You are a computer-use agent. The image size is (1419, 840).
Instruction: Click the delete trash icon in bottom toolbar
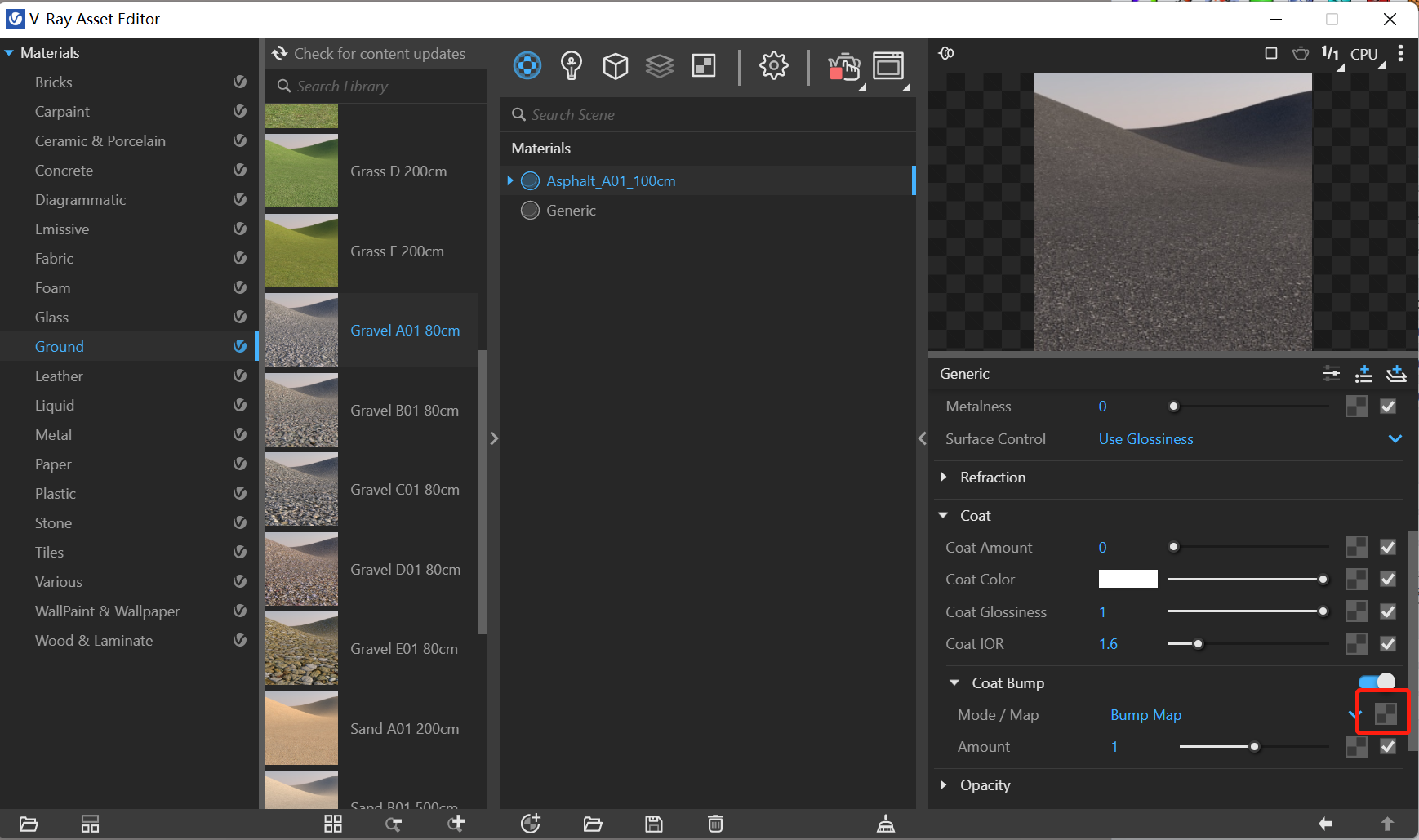(715, 824)
